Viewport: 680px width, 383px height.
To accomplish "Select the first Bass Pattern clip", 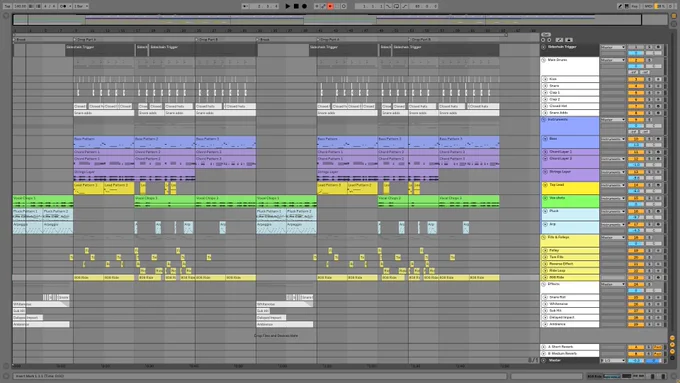I will point(104,142).
